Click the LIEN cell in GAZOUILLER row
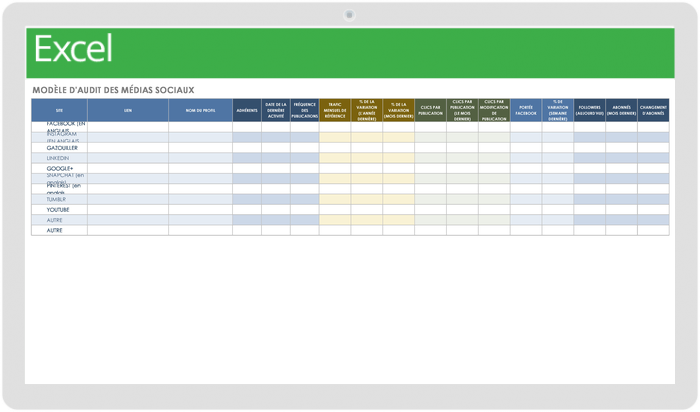Screen dimensions: 700x412 pos(128,148)
